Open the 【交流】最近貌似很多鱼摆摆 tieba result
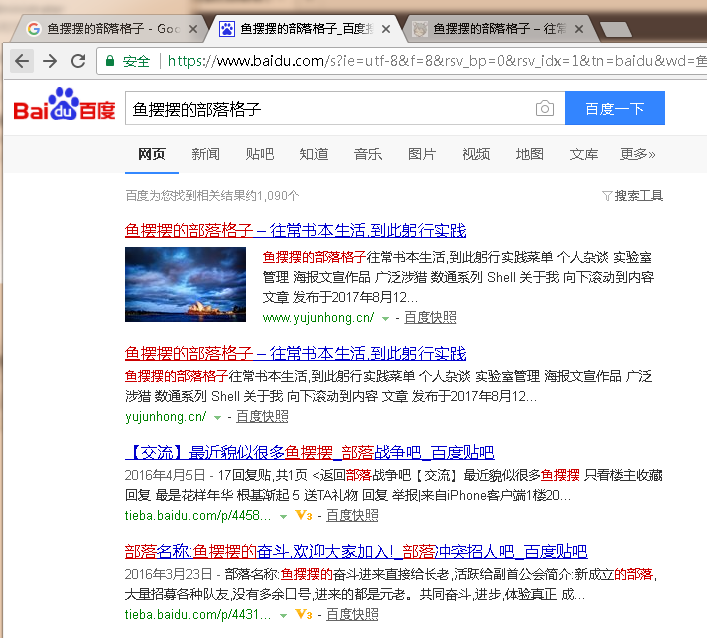Image resolution: width=707 pixels, height=638 pixels. click(x=309, y=452)
